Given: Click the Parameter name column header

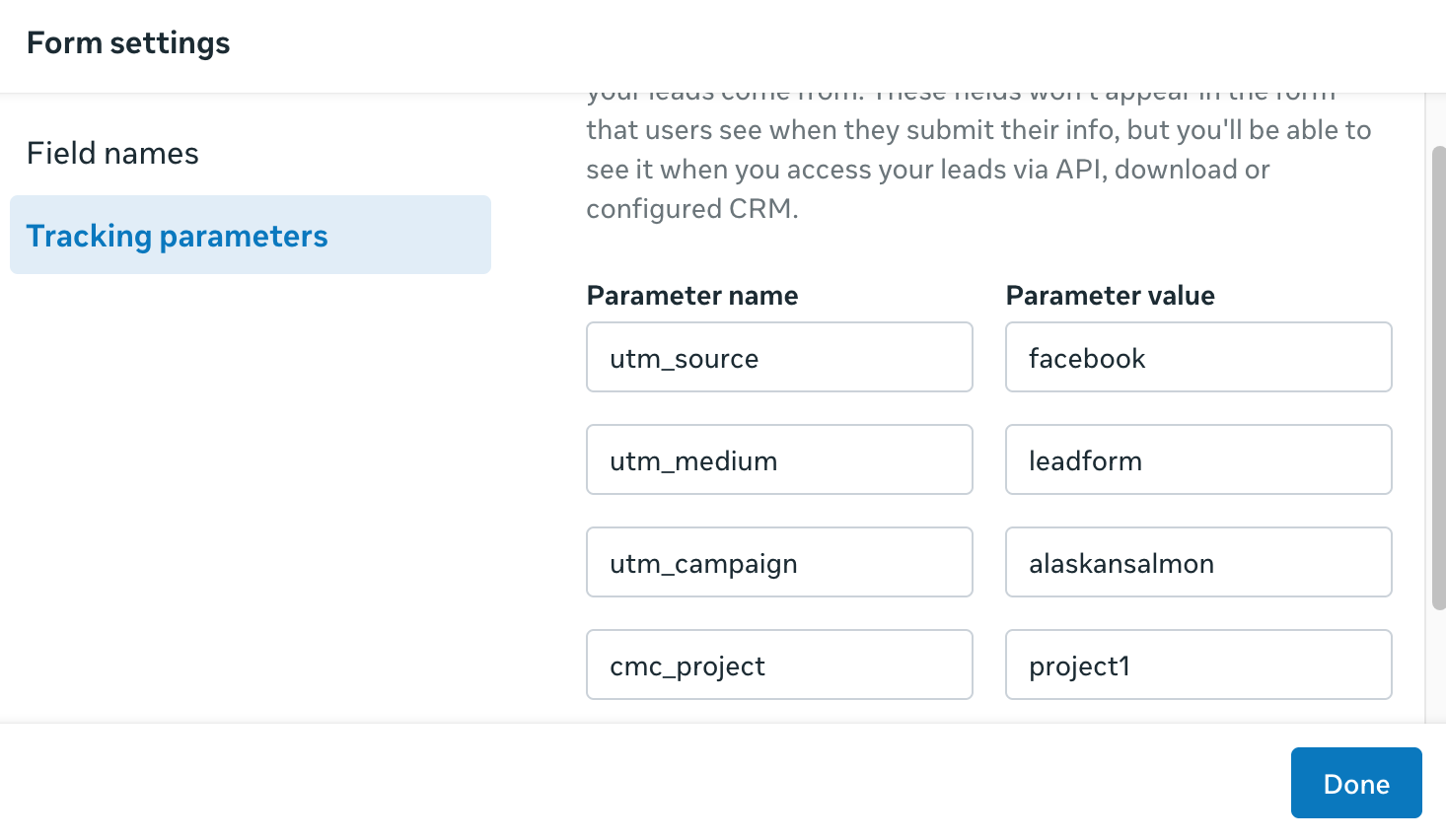Looking at the screenshot, I should click(692, 296).
